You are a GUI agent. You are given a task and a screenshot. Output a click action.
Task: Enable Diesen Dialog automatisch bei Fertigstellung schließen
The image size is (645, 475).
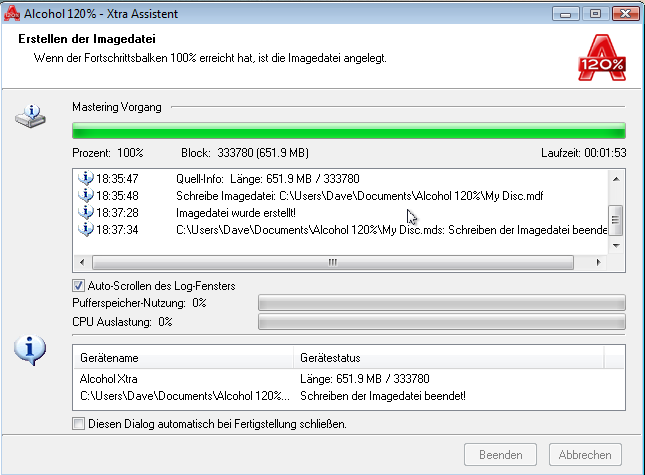click(x=78, y=423)
